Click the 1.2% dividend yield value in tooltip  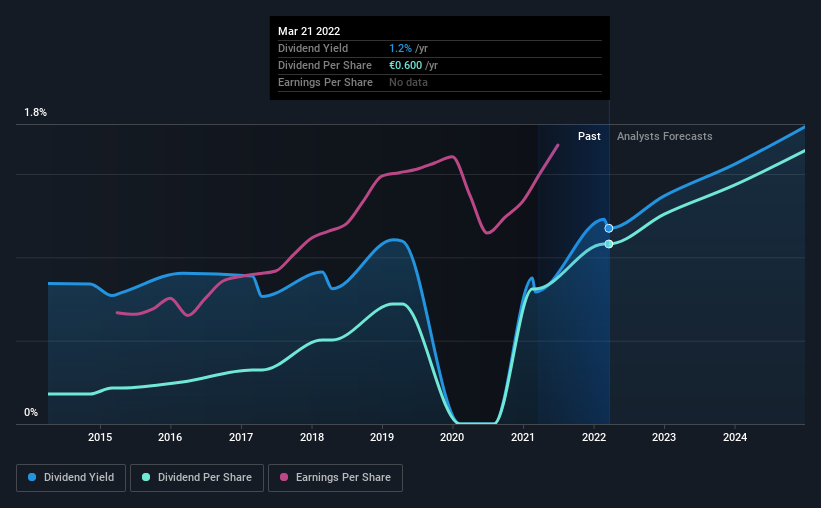(x=401, y=48)
